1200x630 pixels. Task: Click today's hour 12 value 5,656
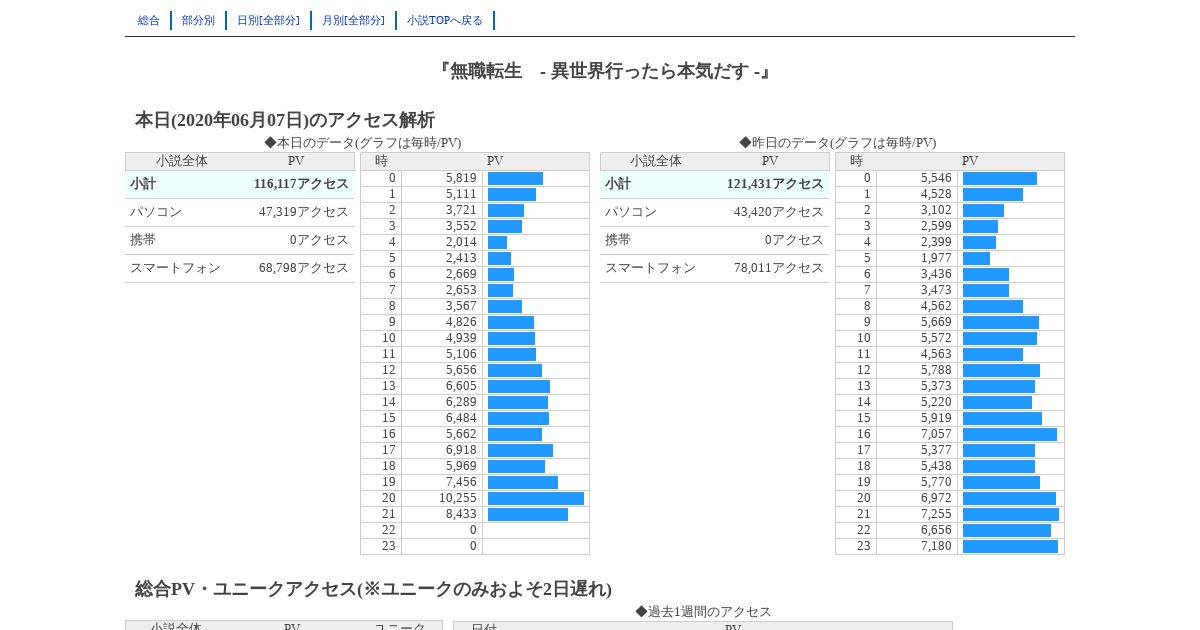coord(461,370)
